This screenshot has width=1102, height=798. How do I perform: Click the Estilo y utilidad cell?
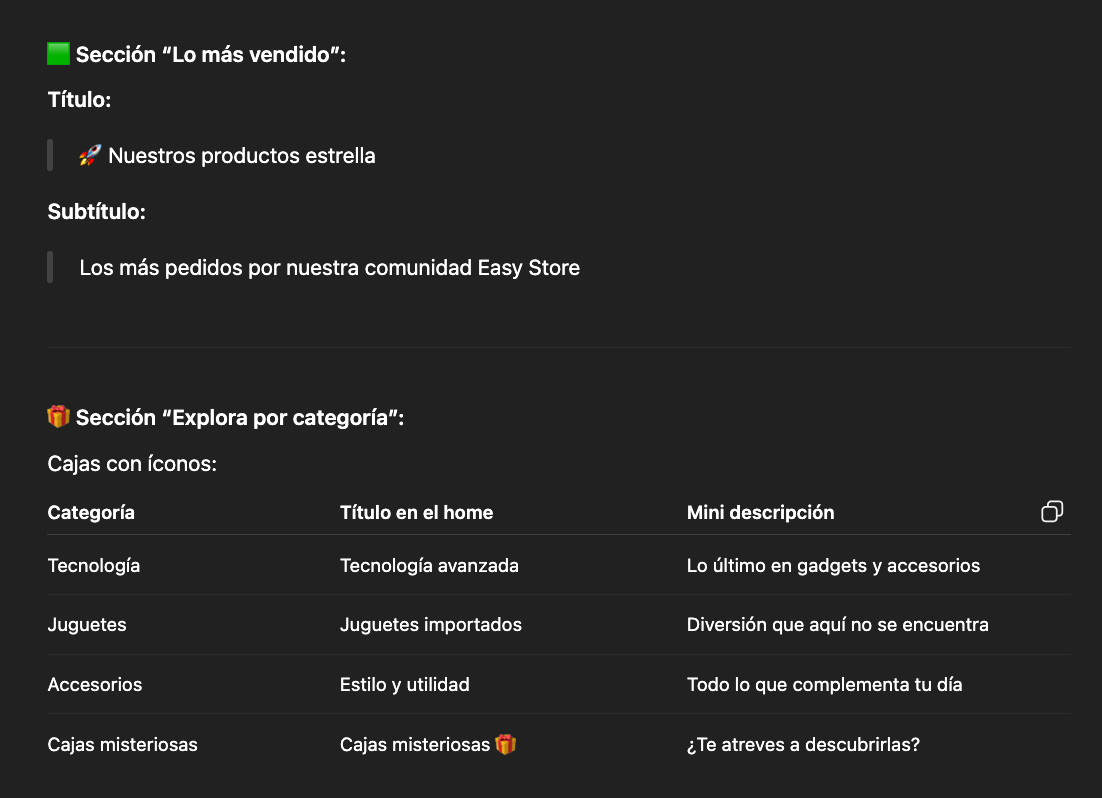pyautogui.click(x=405, y=684)
